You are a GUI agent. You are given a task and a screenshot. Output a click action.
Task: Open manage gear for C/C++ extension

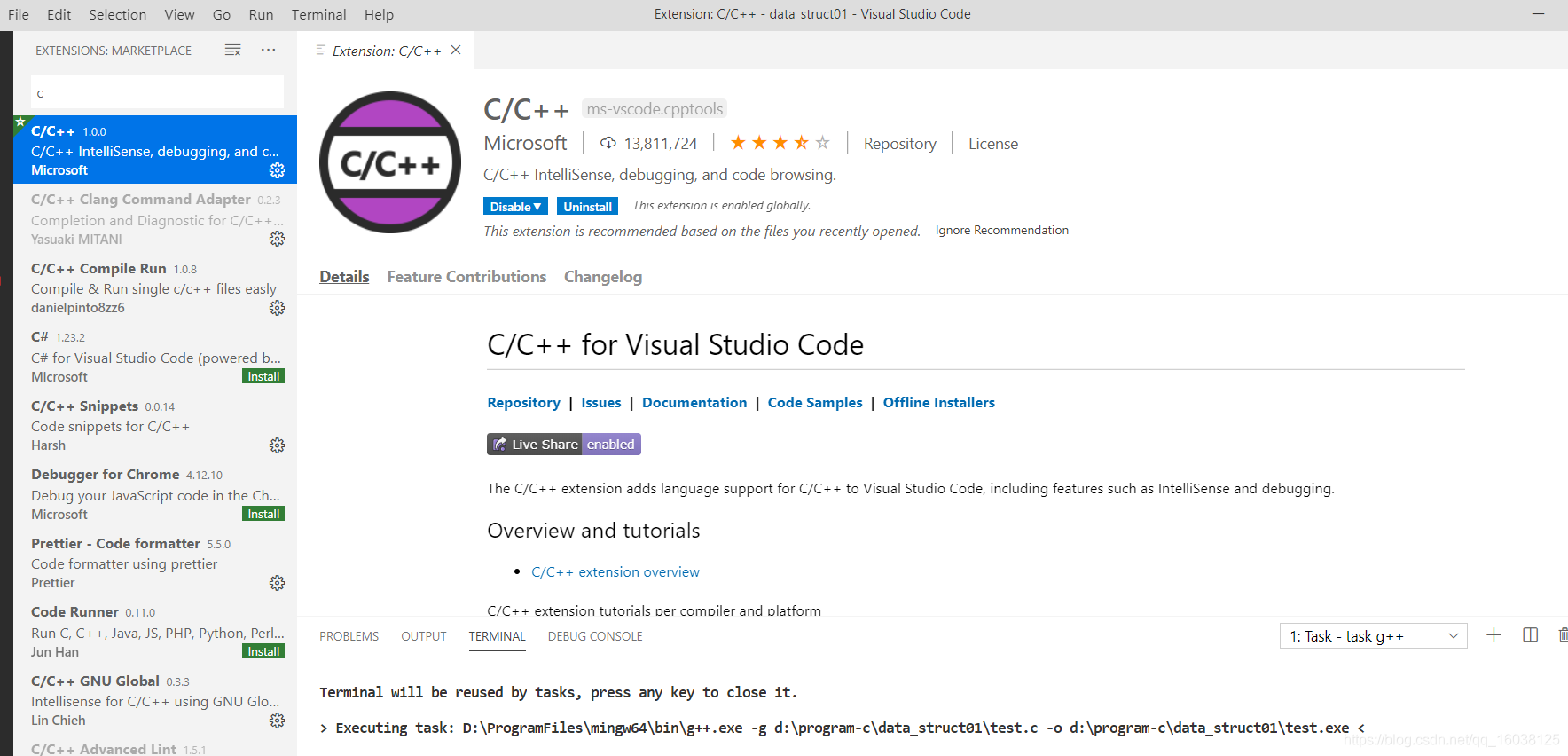click(277, 170)
